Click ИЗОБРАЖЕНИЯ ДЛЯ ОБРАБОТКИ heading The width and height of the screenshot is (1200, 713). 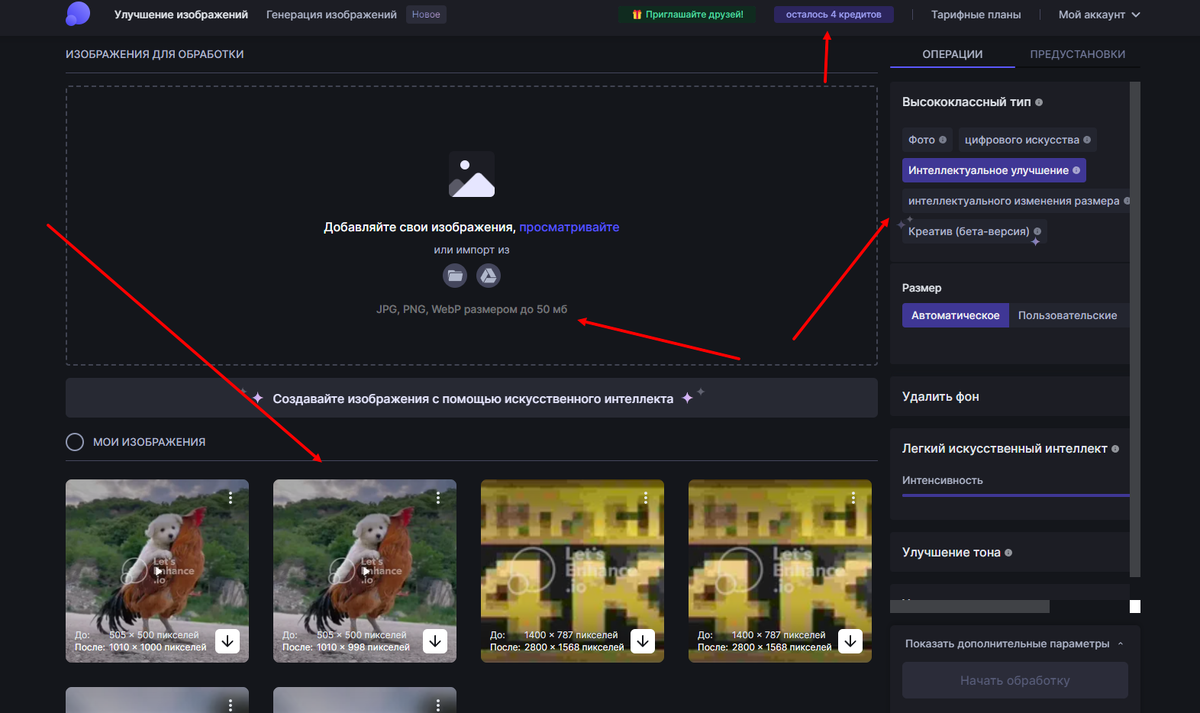coord(155,54)
